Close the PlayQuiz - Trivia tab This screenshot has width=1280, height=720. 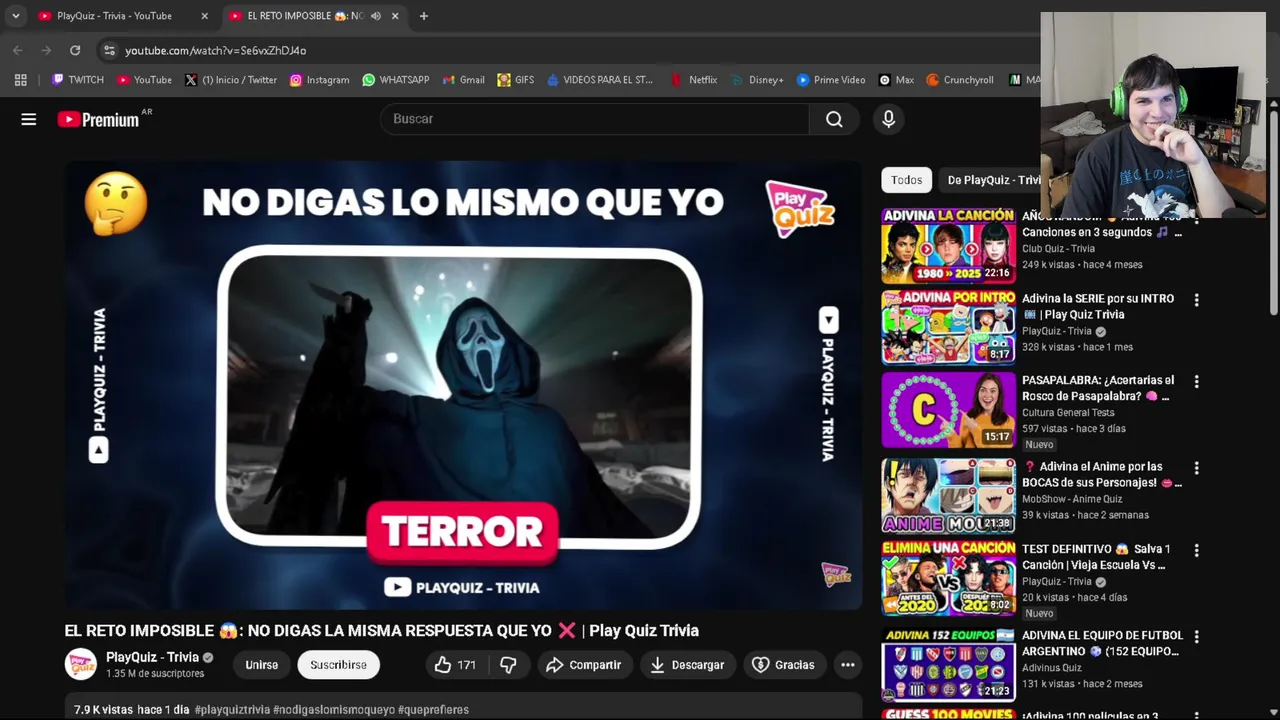click(205, 16)
